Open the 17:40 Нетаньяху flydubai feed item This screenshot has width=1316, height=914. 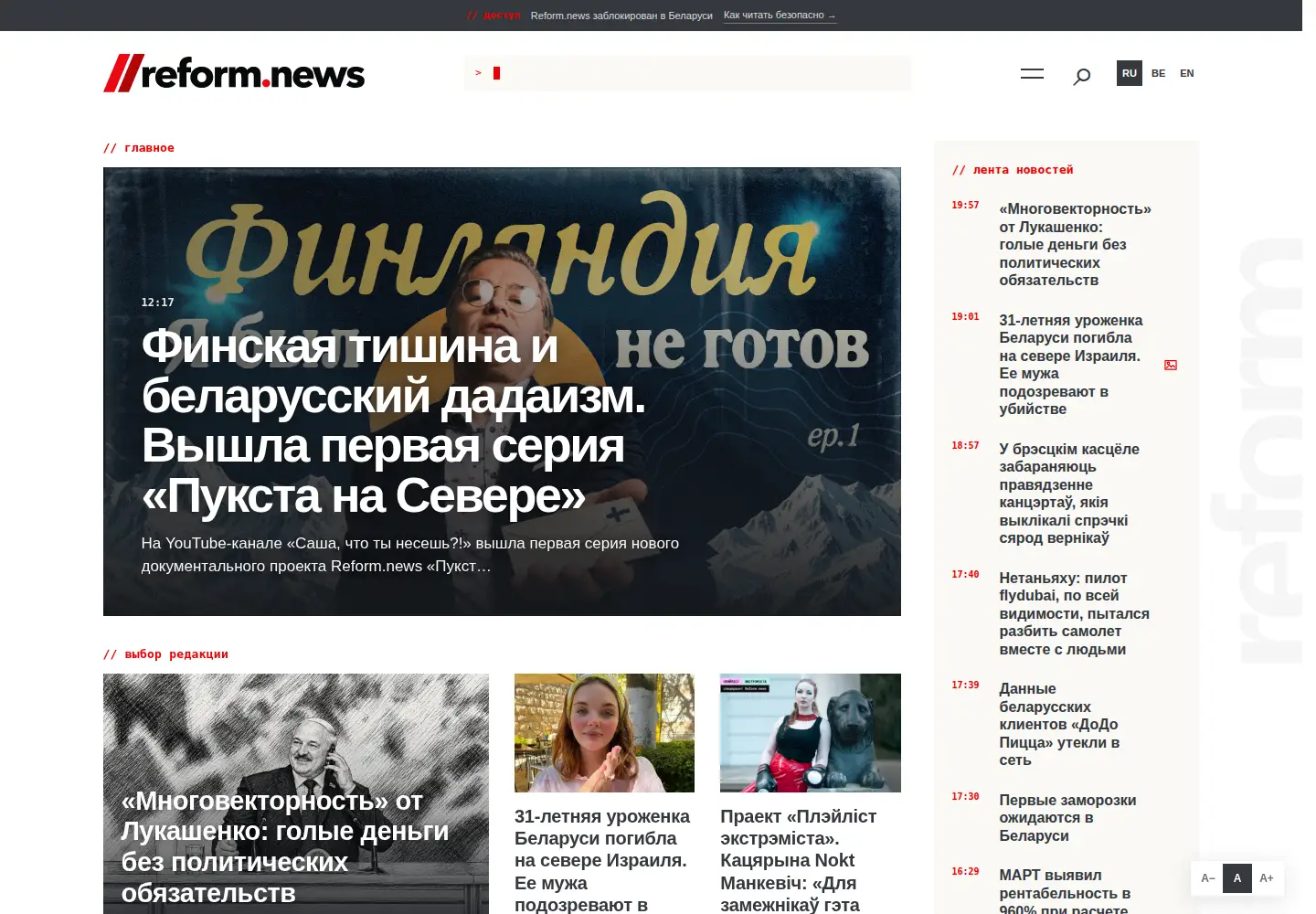tap(1075, 613)
